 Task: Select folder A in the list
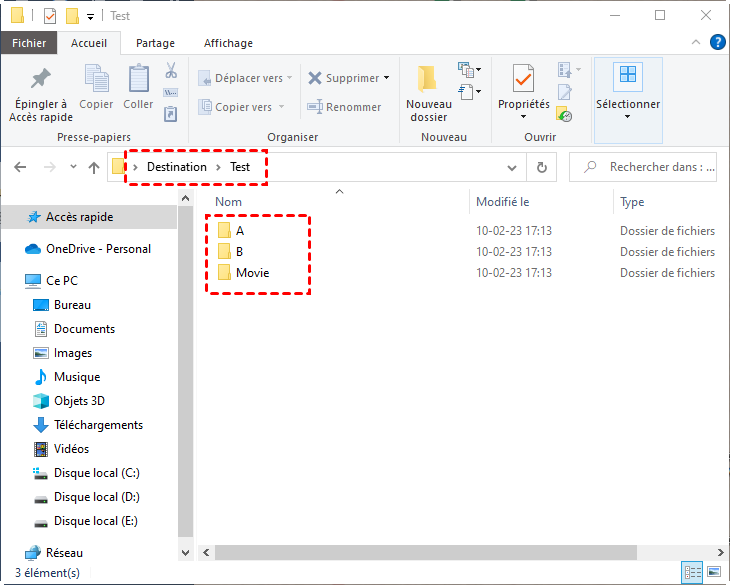click(x=240, y=231)
